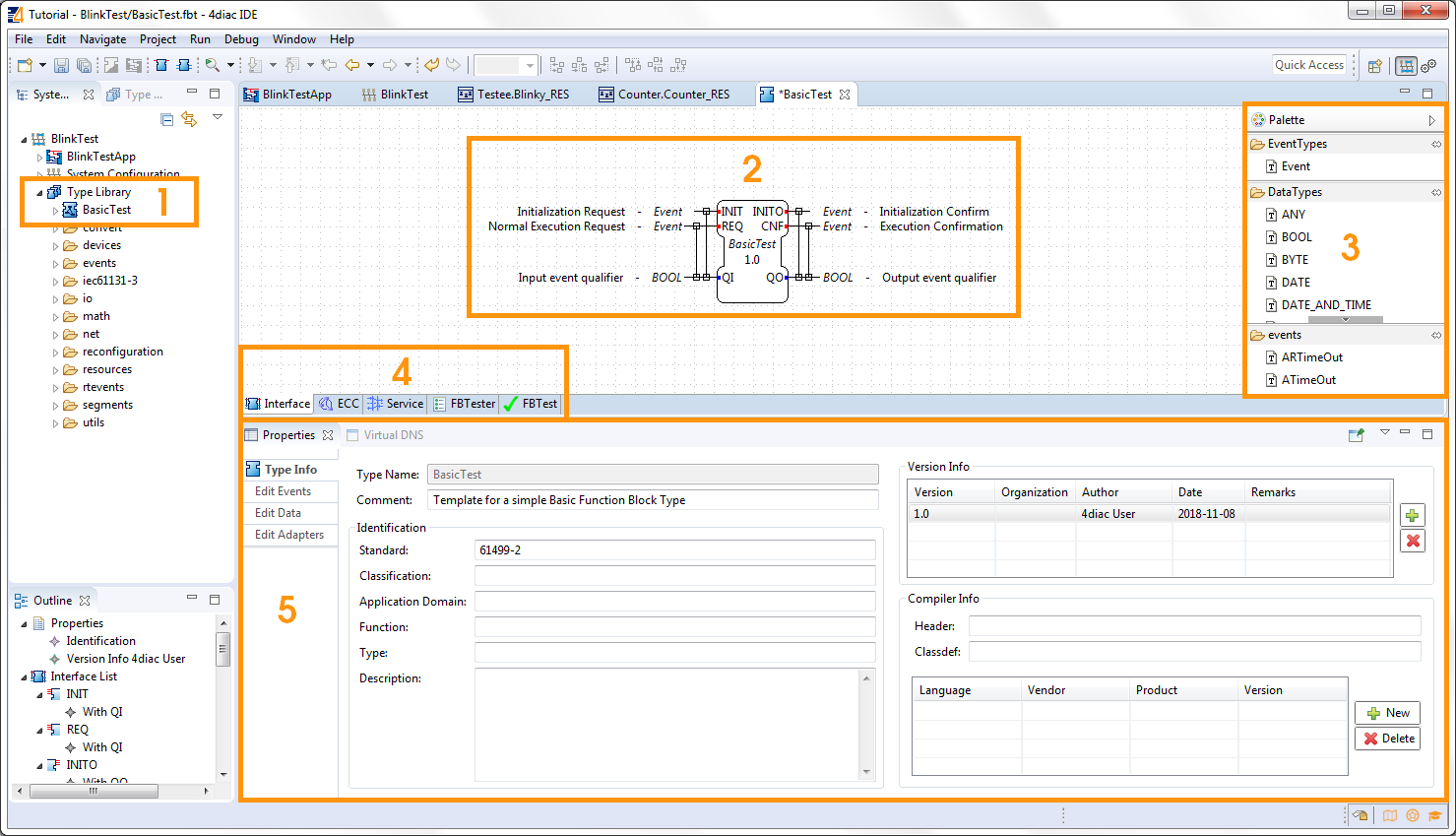This screenshot has width=1456, height=836.
Task: Open the Debug menu
Action: (x=241, y=39)
